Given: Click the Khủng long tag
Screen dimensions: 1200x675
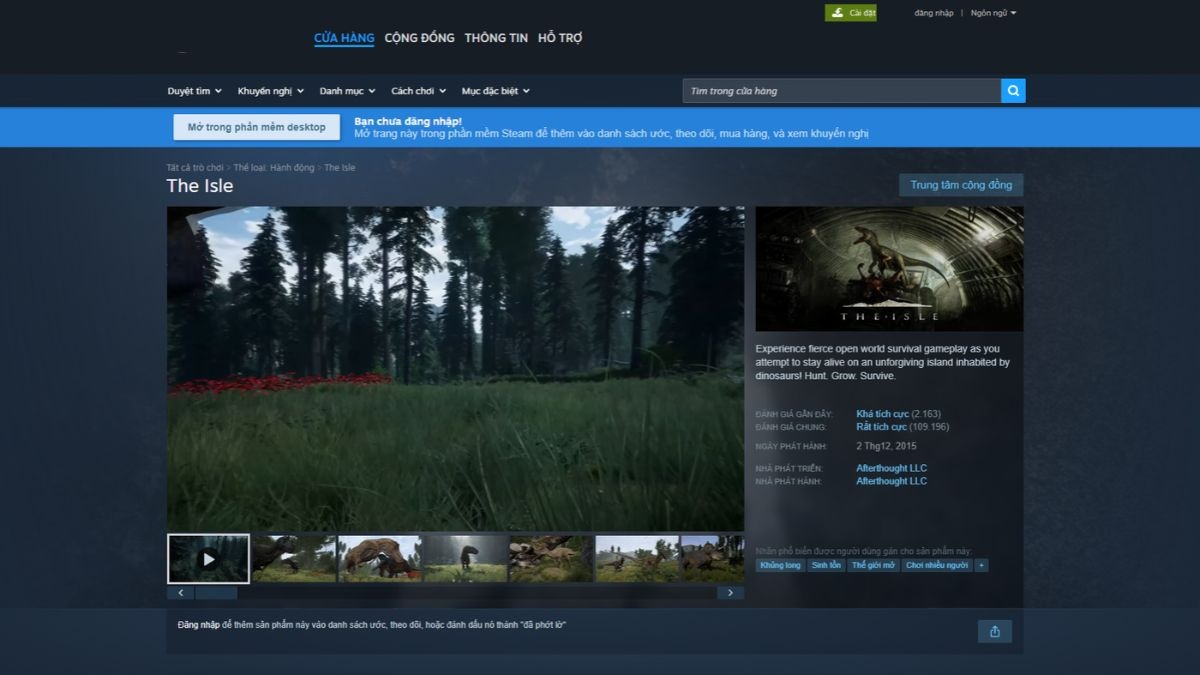Looking at the screenshot, I should click(x=780, y=565).
